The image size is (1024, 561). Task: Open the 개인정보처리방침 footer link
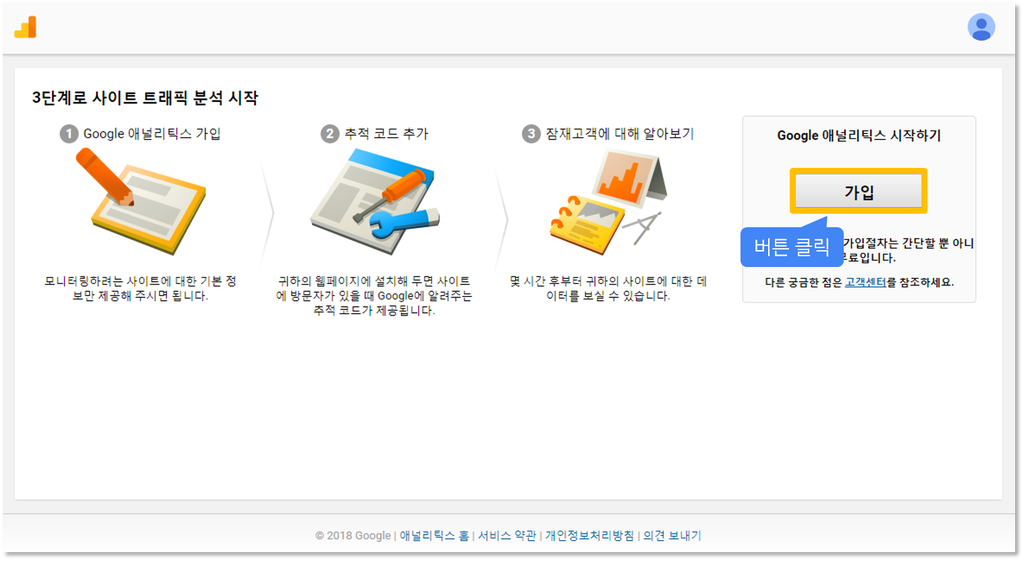tap(590, 536)
